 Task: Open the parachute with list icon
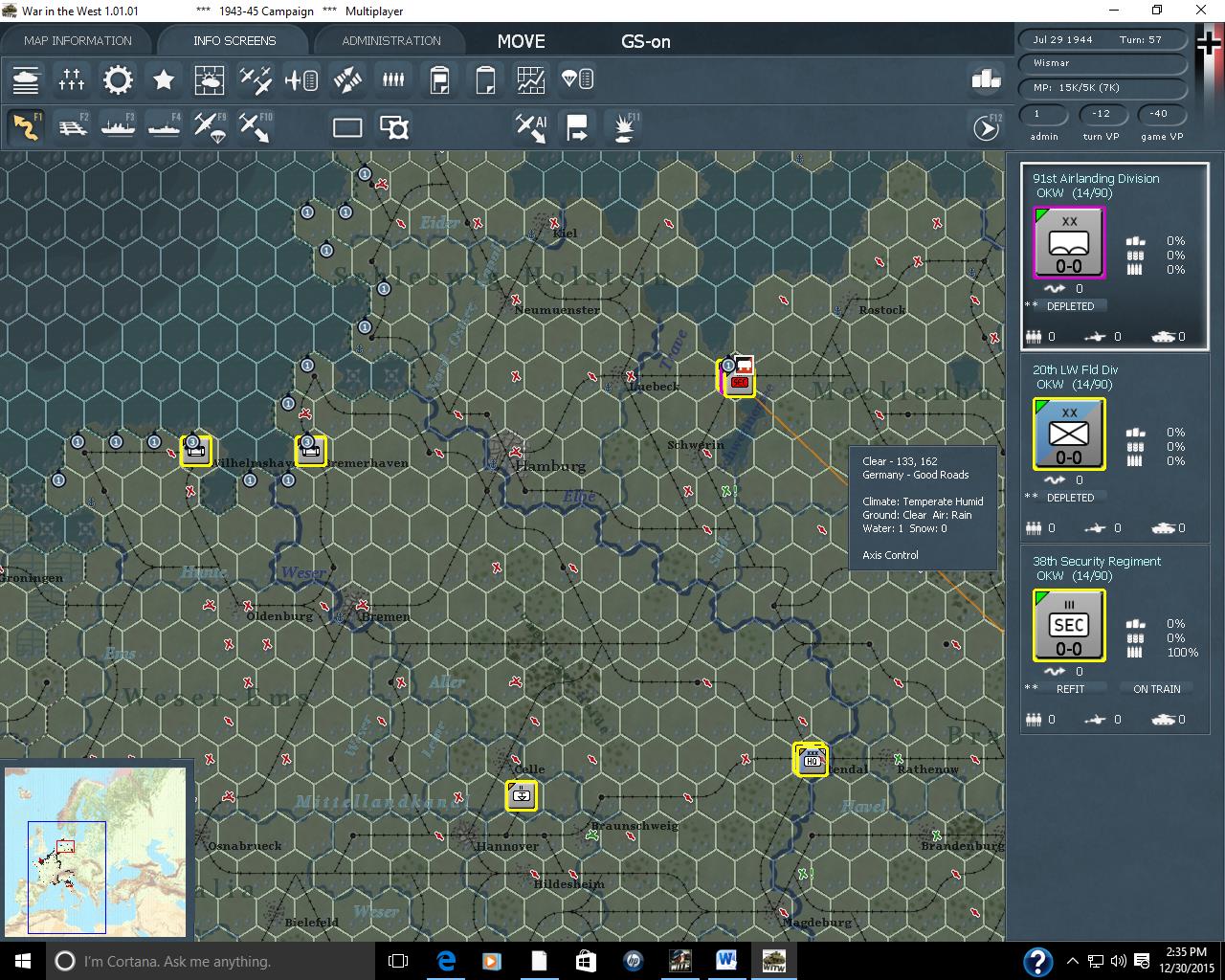point(577,79)
